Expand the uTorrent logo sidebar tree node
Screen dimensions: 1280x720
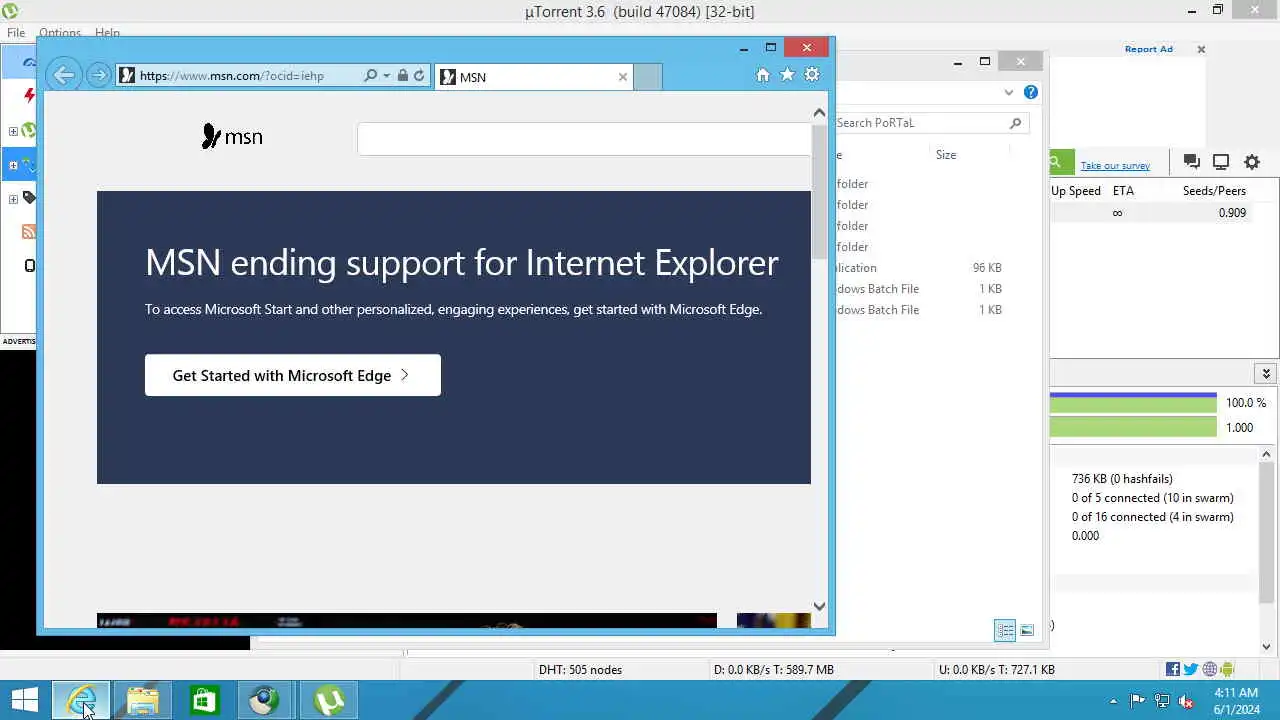coord(13,131)
